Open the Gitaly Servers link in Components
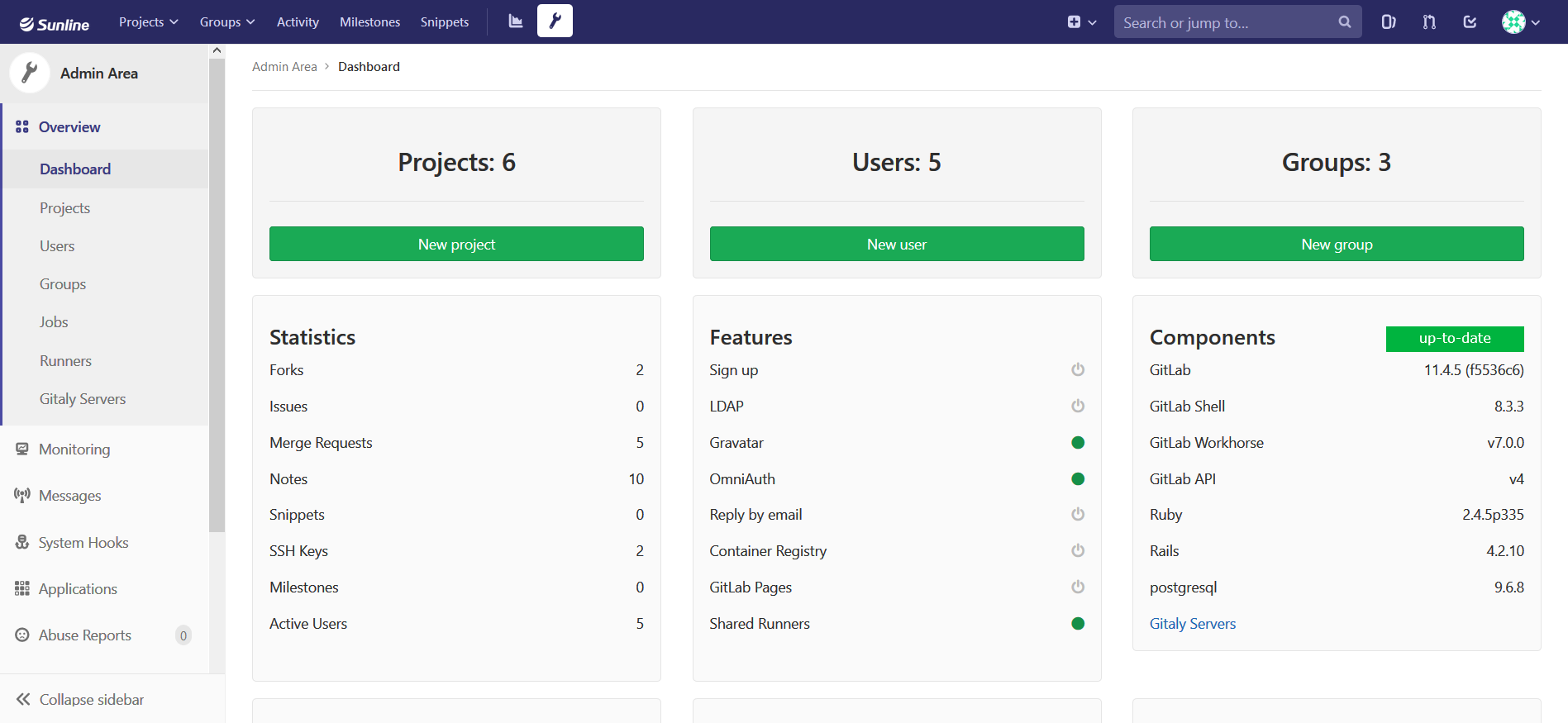The width and height of the screenshot is (1568, 723). click(1193, 624)
